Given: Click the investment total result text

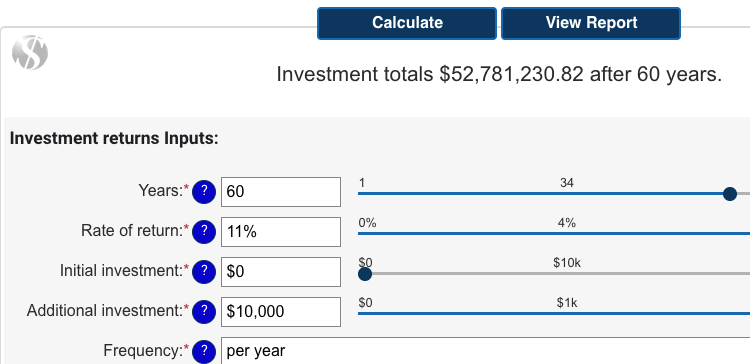Looking at the screenshot, I should point(499,75).
